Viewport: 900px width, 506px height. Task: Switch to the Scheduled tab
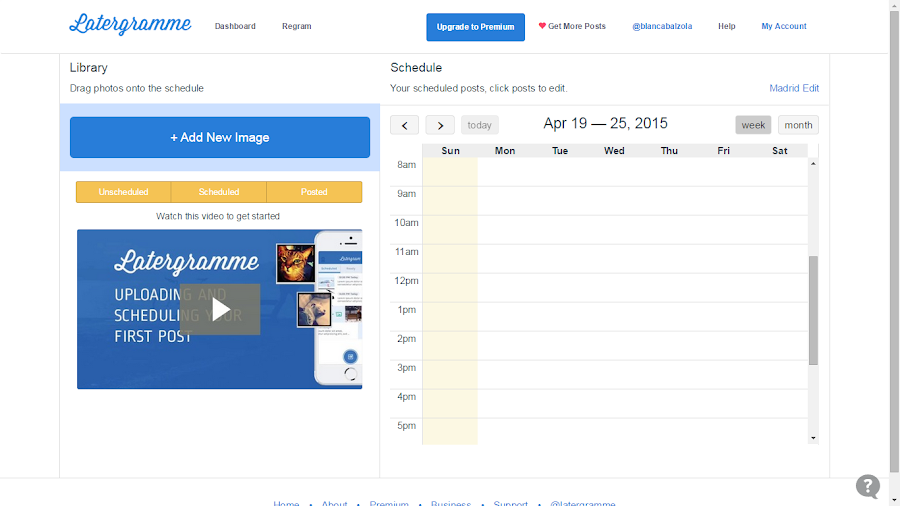pyautogui.click(x=219, y=192)
